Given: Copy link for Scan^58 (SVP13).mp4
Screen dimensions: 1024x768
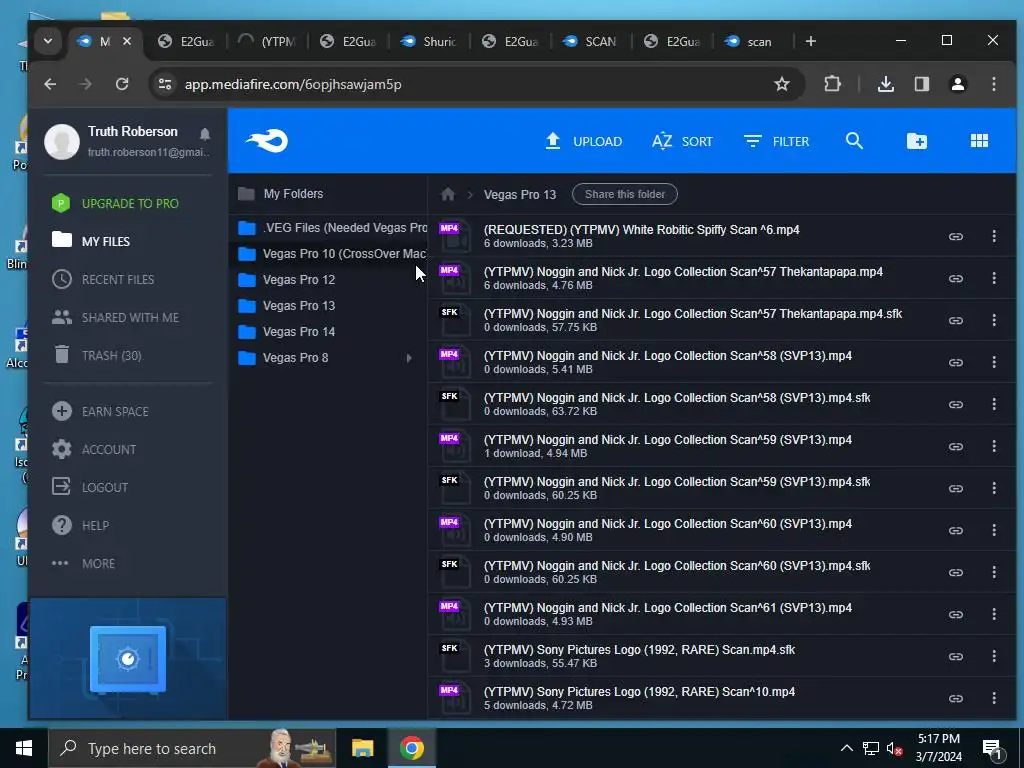Looking at the screenshot, I should pos(955,362).
